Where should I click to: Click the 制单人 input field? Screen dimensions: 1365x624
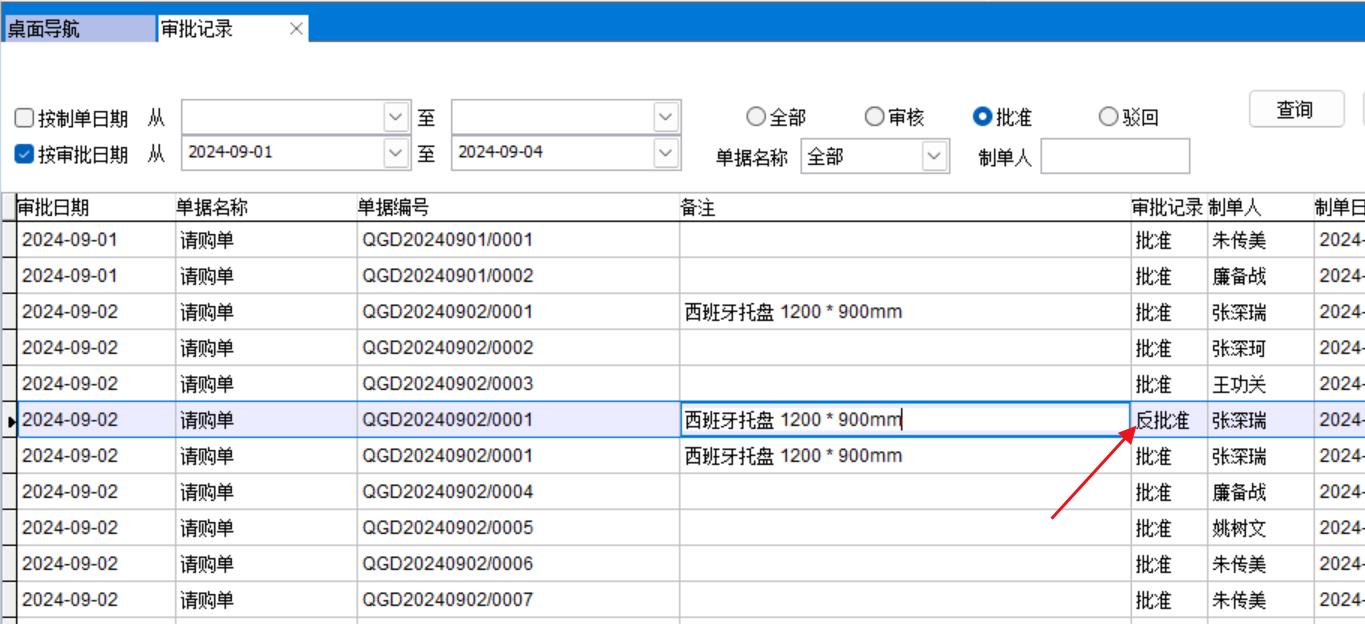[x=1115, y=156]
